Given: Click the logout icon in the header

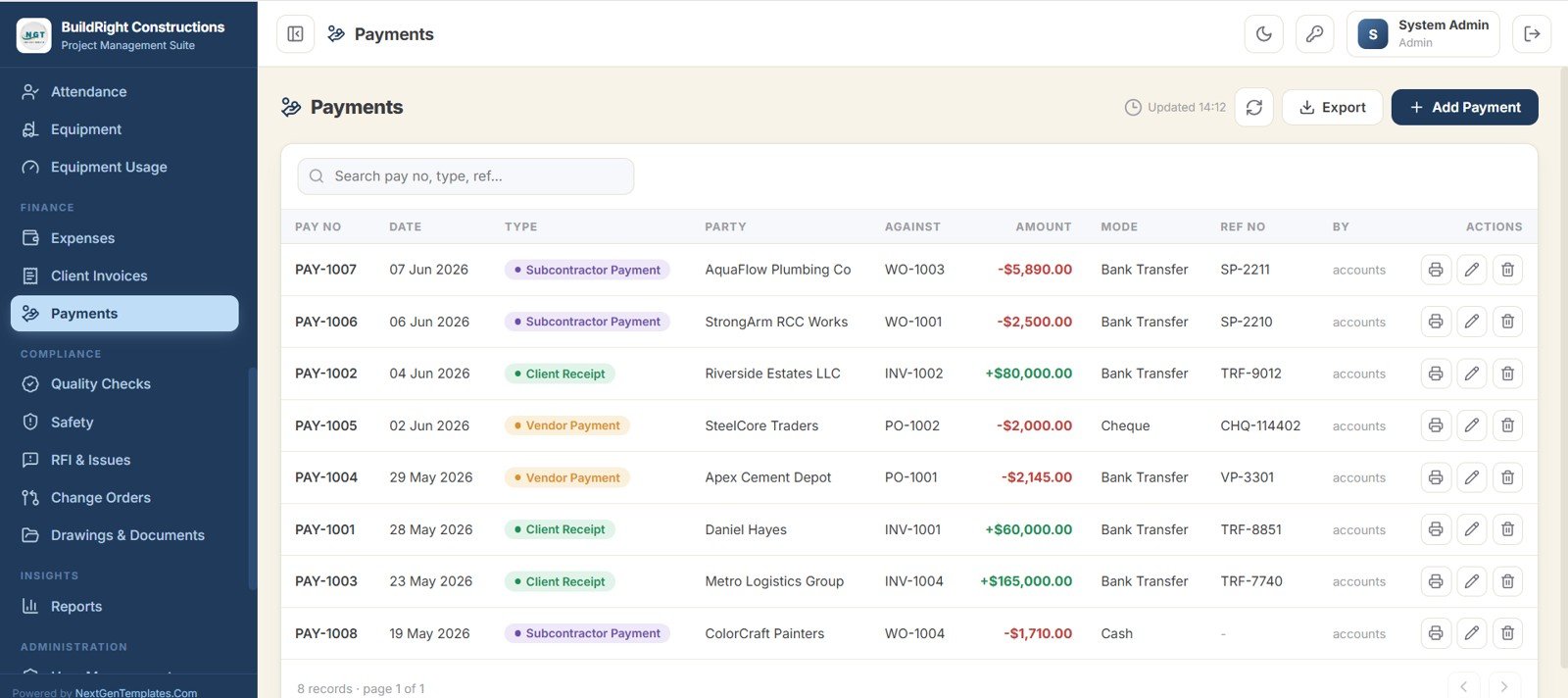Looking at the screenshot, I should (1532, 34).
